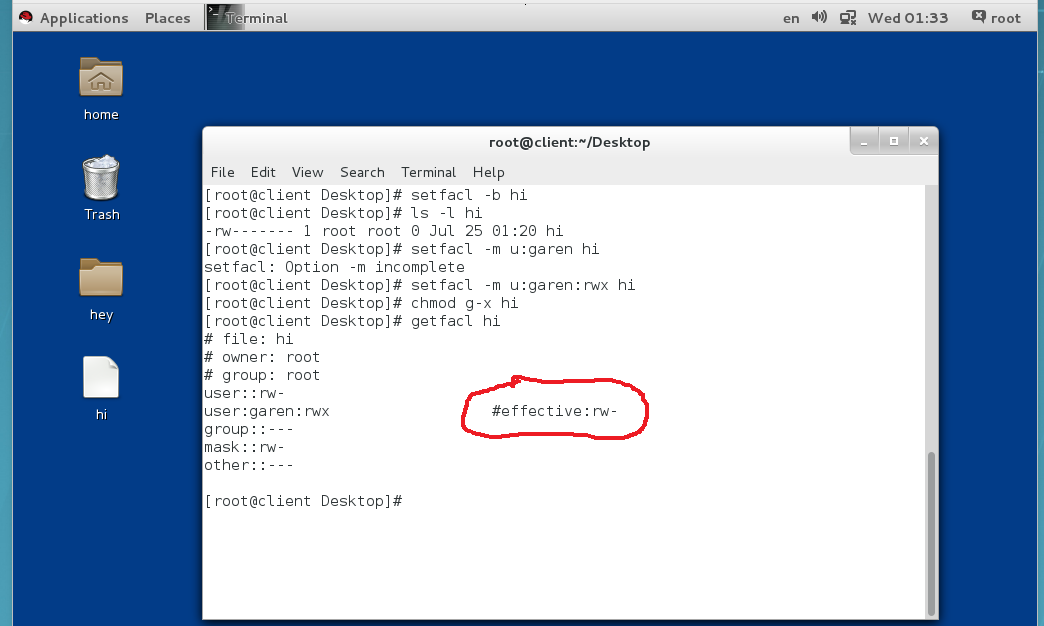Maximize the terminal window

click(894, 141)
